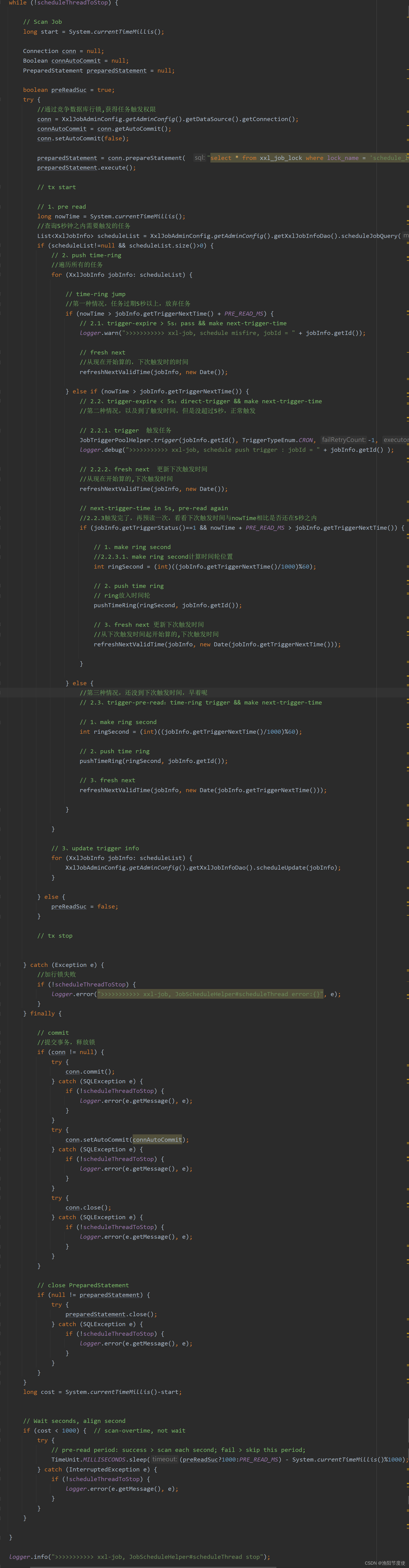Click 'else if (nowTime > jobInfo.getTriggerNextTime())' line
The image size is (409, 1568).
click(157, 392)
